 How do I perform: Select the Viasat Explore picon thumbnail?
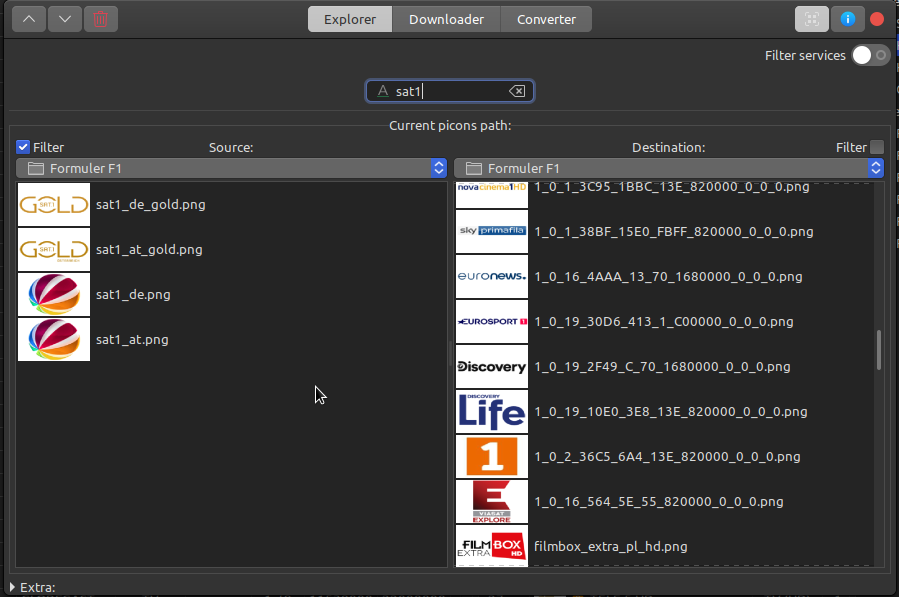[492, 501]
